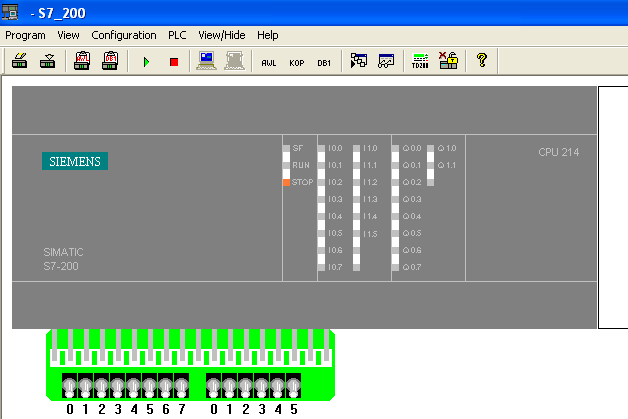Click the paste AWL program icon
Image resolution: width=628 pixels, height=419 pixels.
click(x=82, y=61)
